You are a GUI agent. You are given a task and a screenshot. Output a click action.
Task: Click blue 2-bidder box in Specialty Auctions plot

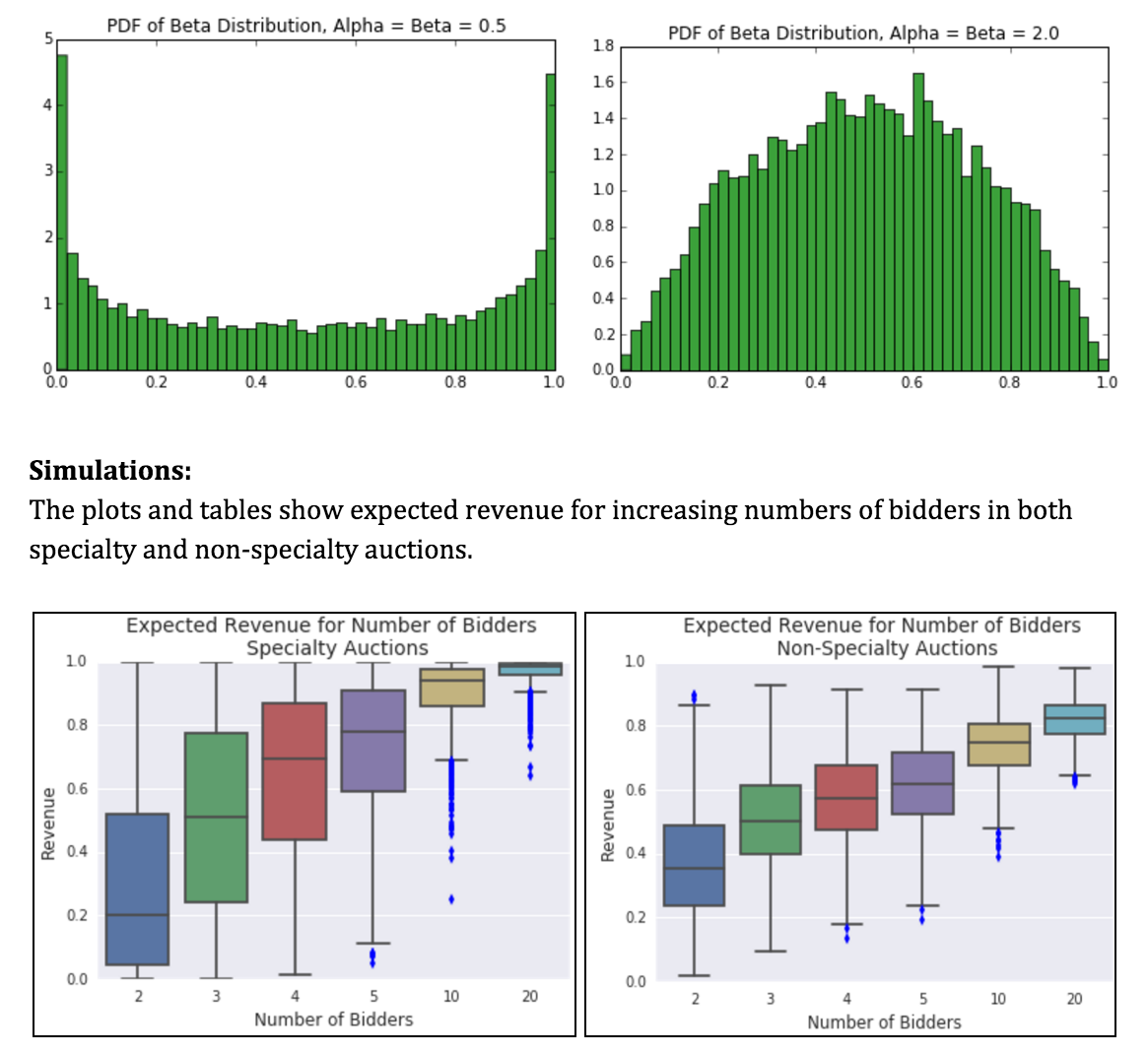point(137,889)
